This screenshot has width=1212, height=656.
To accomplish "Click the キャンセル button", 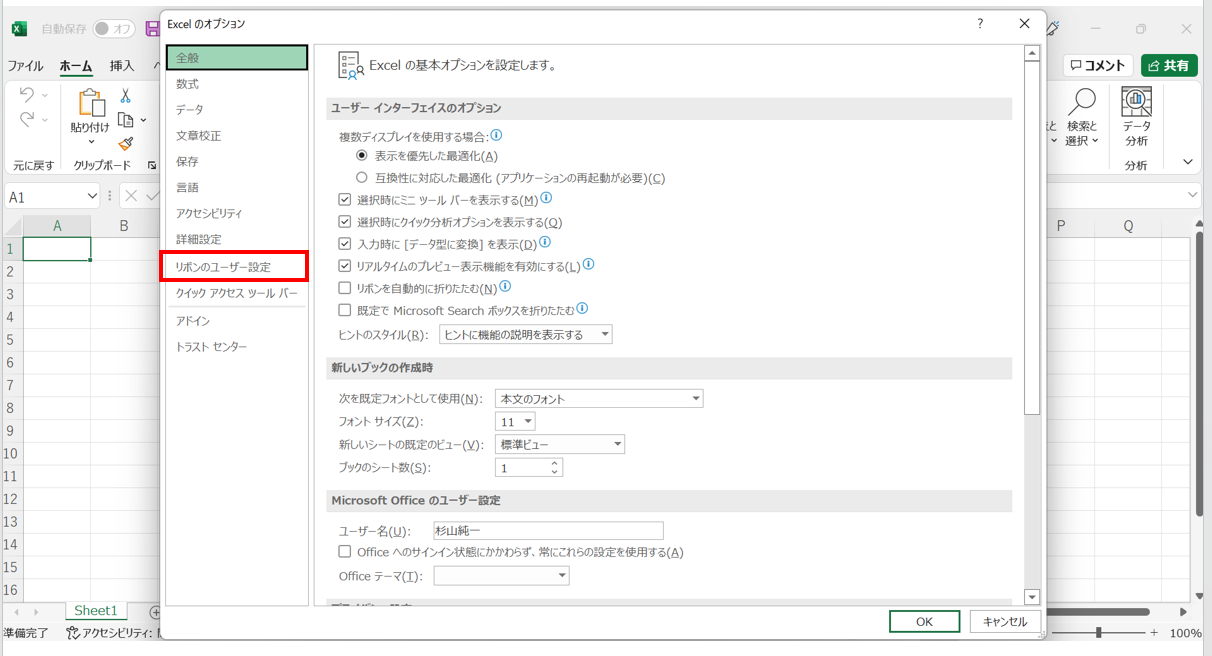I will point(1005,621).
